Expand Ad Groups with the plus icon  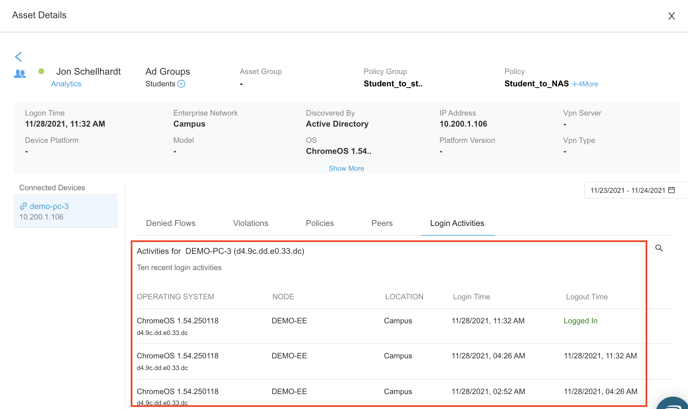(x=181, y=84)
